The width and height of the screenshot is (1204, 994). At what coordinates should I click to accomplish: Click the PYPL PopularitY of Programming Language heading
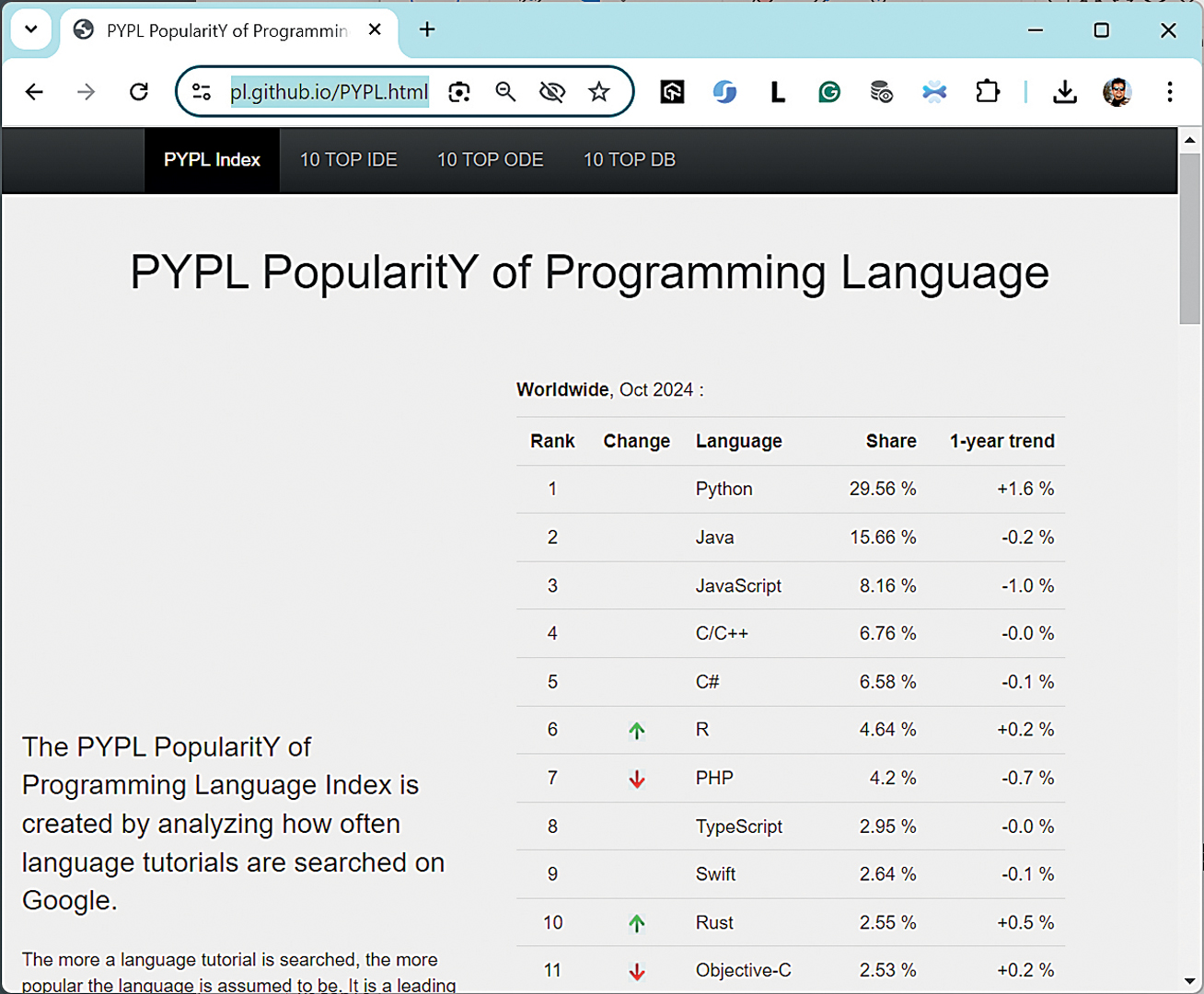pos(589,272)
